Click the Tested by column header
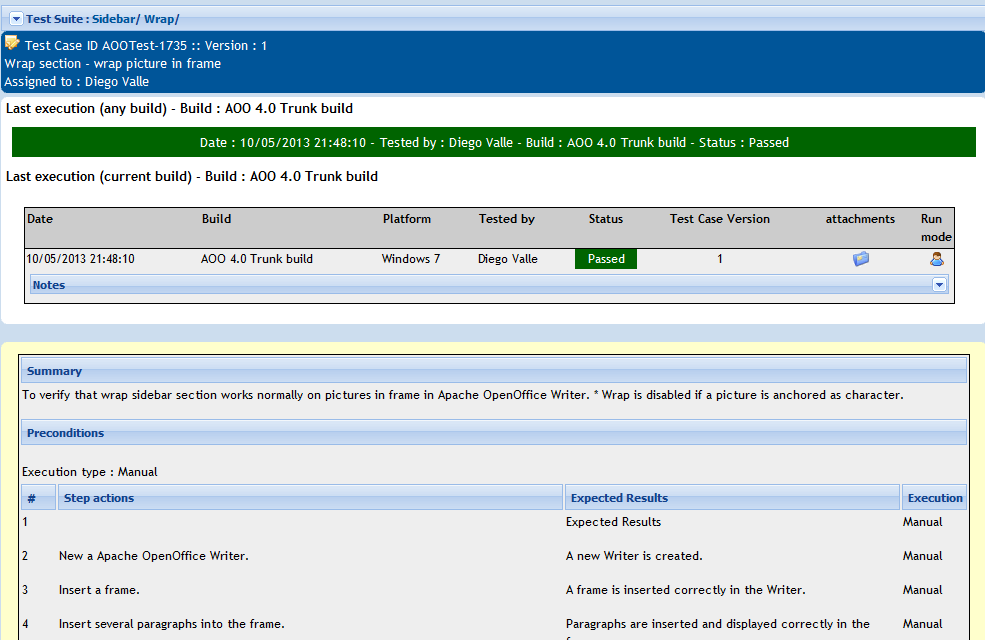Screen dimensions: 985x640 click(x=507, y=219)
